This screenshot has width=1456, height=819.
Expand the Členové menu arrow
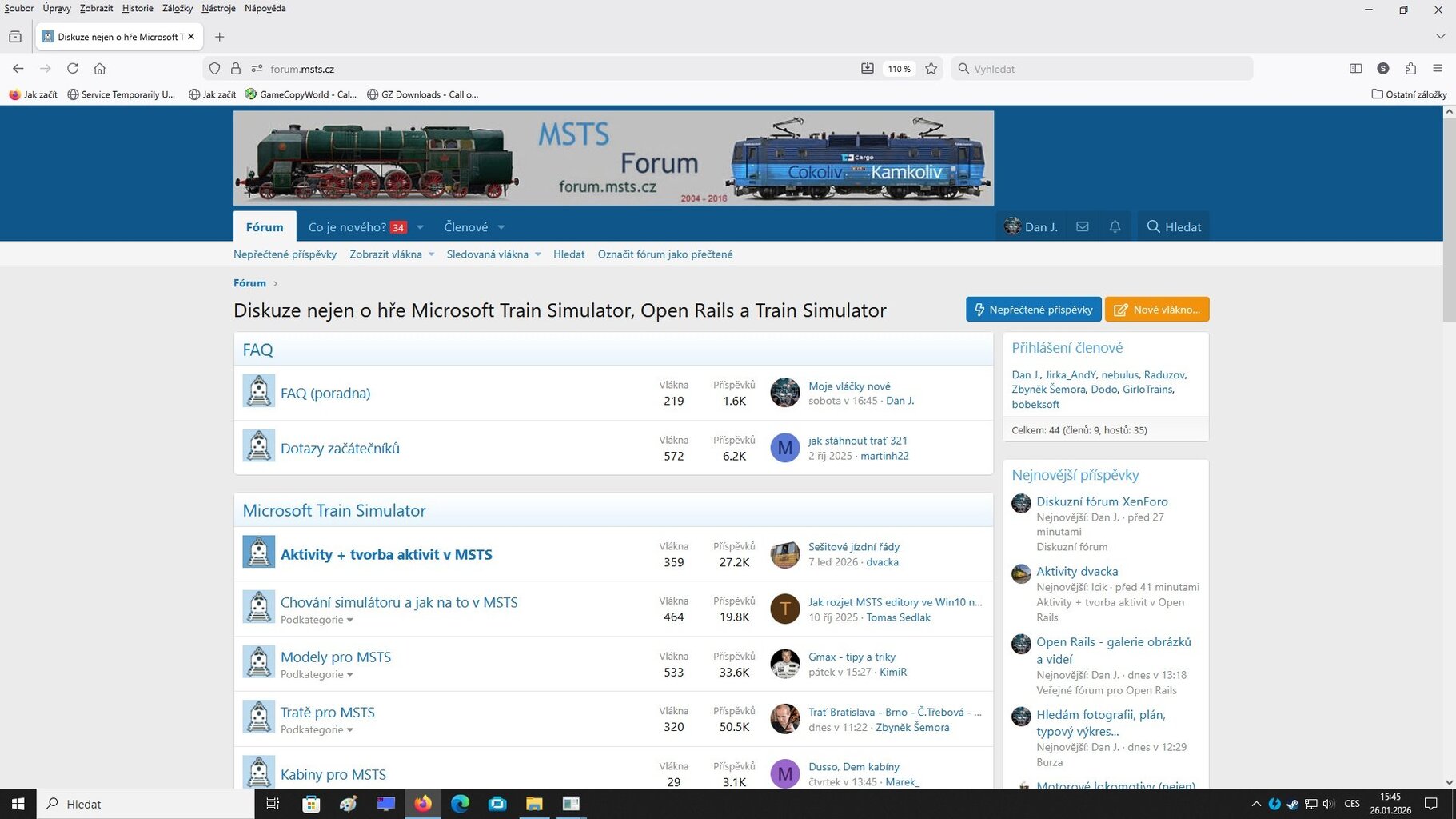[501, 227]
